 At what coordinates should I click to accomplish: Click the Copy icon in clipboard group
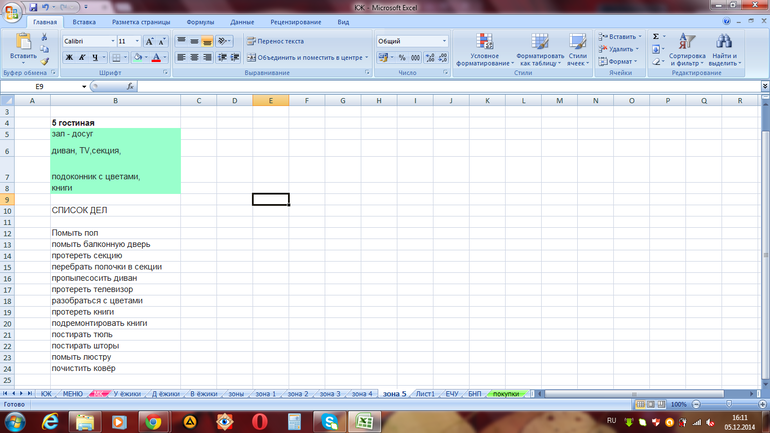click(x=44, y=49)
